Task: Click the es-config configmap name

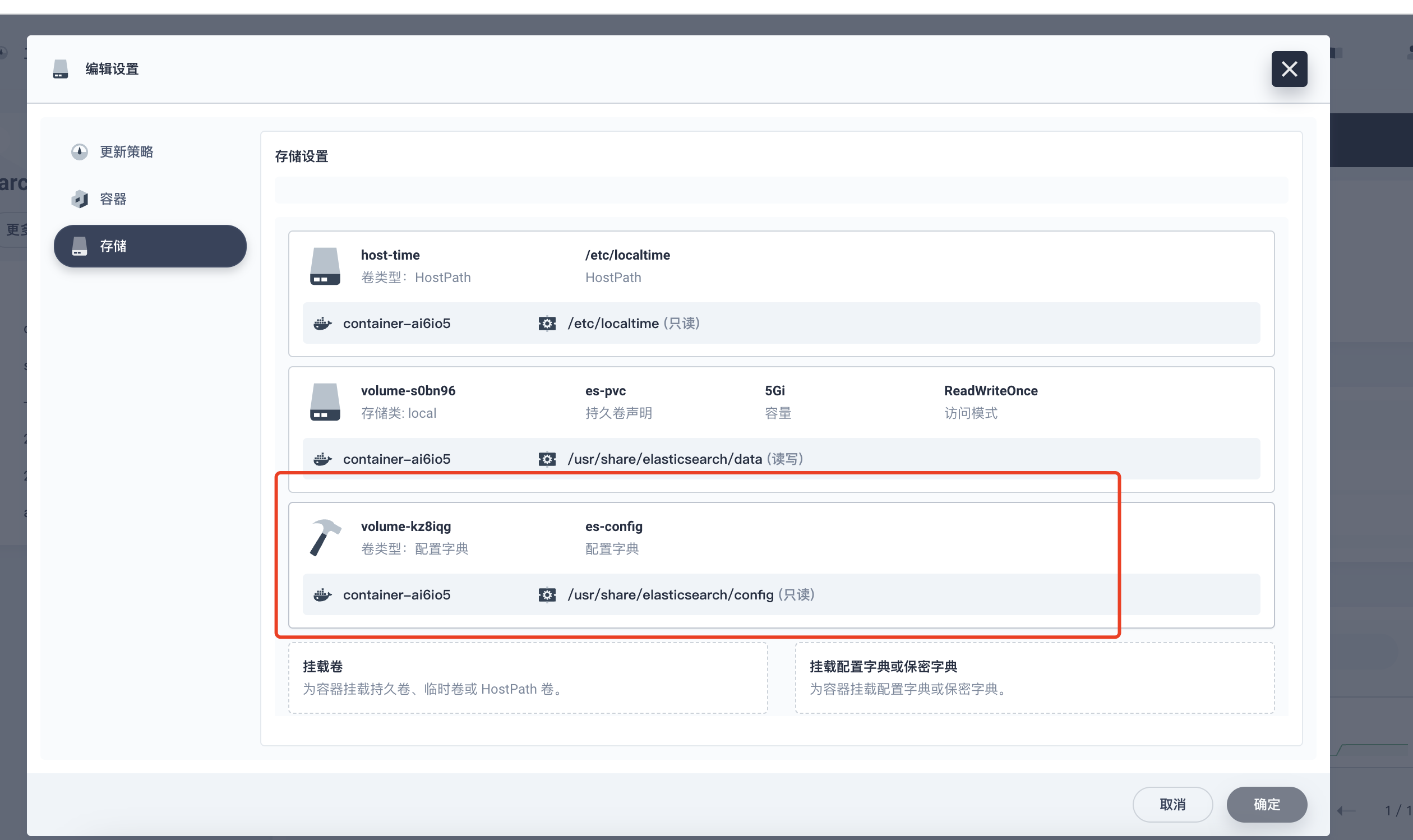Action: [614, 527]
